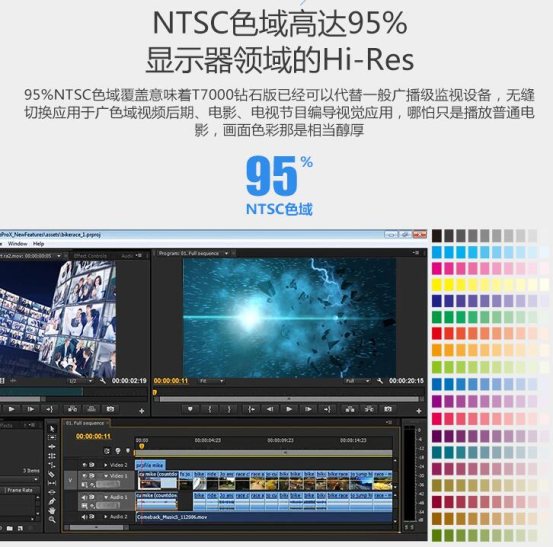Expand the Video 2 track
Image resolution: width=553 pixels, height=547 pixels.
[x=105, y=465]
